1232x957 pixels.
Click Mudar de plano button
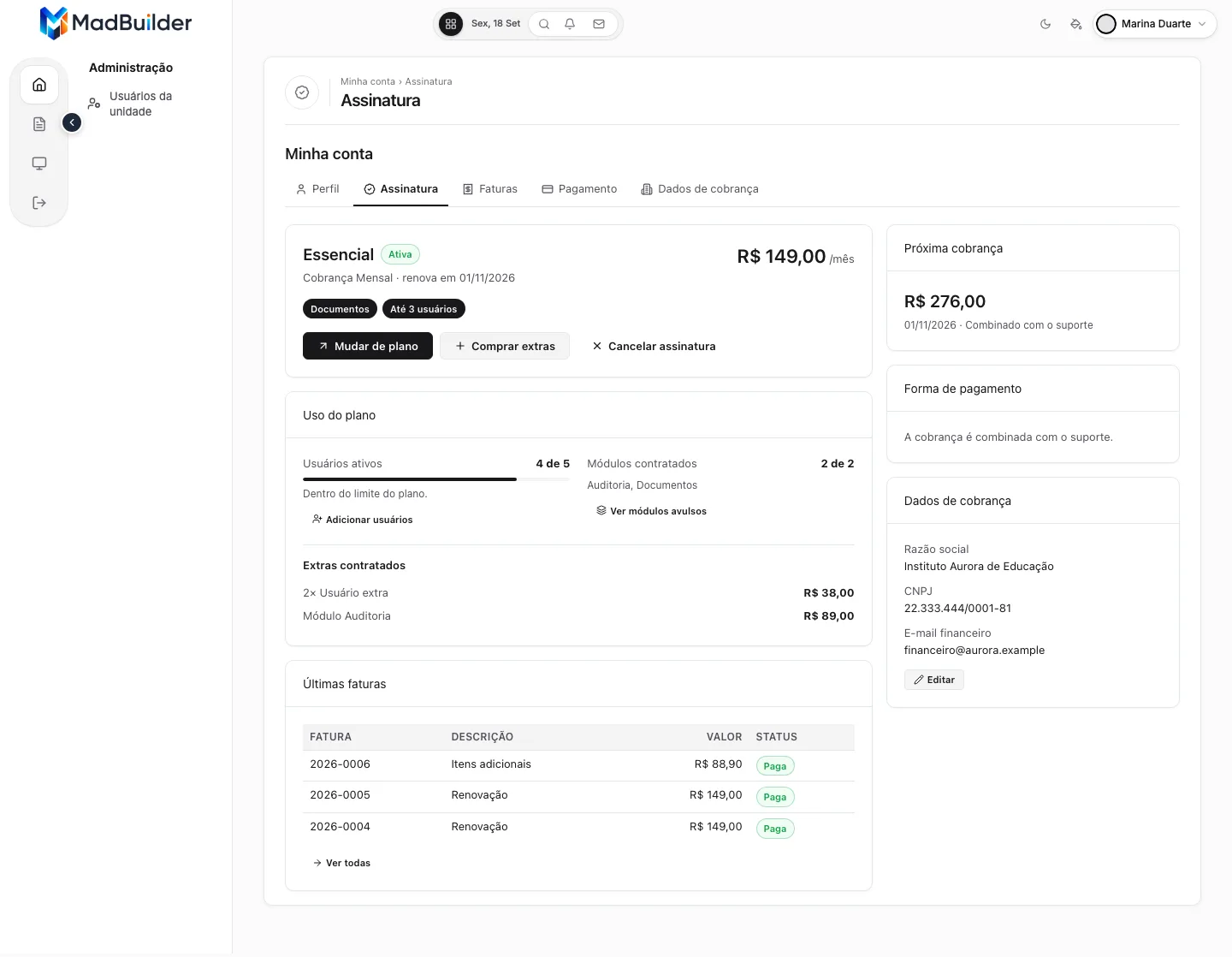[x=368, y=346]
